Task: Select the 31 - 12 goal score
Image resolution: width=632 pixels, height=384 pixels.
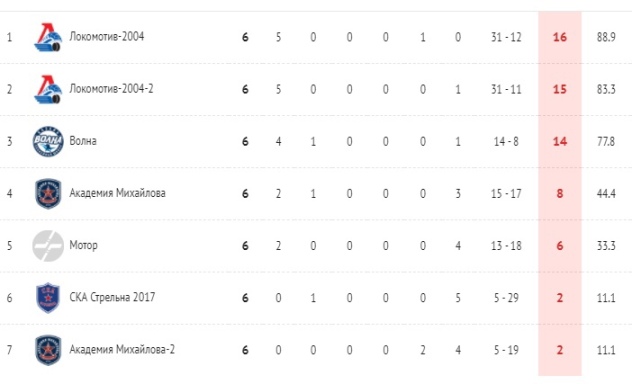Action: point(506,37)
